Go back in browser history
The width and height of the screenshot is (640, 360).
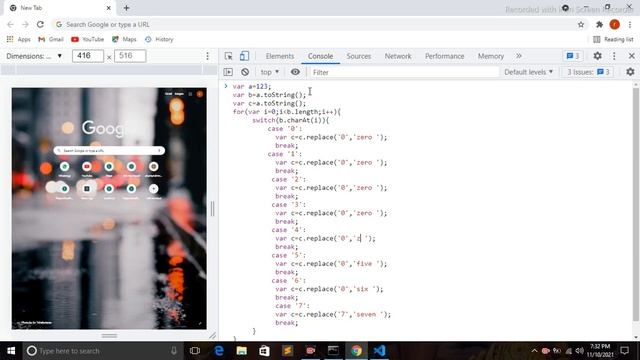(11, 24)
